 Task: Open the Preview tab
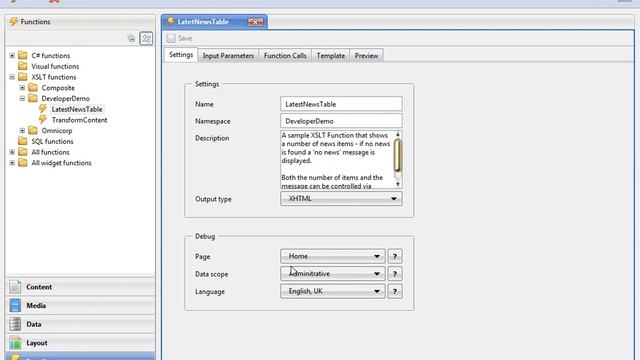click(x=366, y=56)
